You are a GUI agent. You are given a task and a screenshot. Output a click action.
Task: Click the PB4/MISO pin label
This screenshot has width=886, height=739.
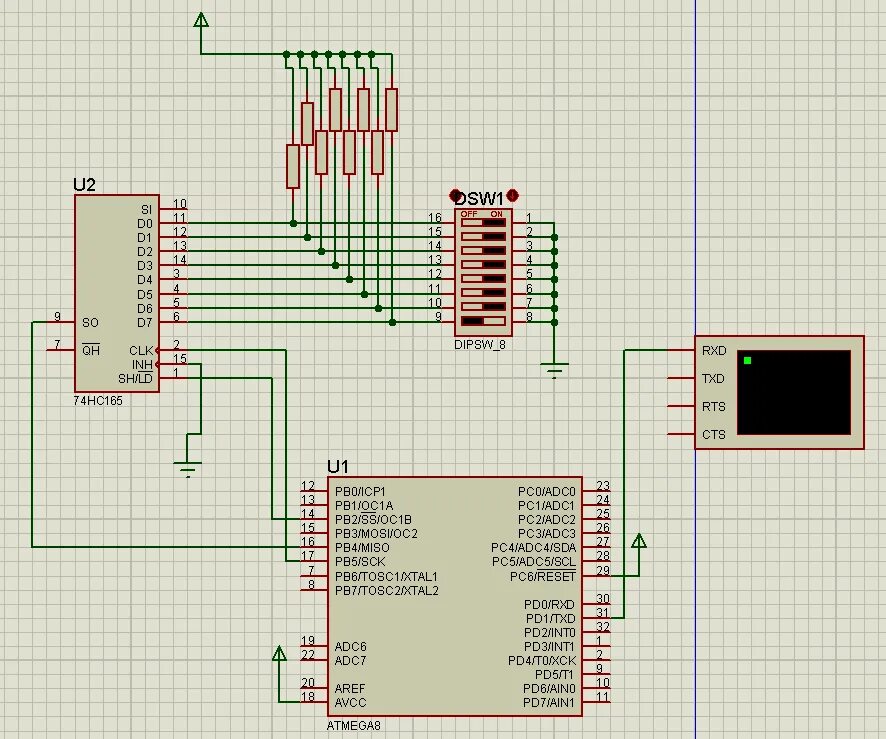click(362, 548)
